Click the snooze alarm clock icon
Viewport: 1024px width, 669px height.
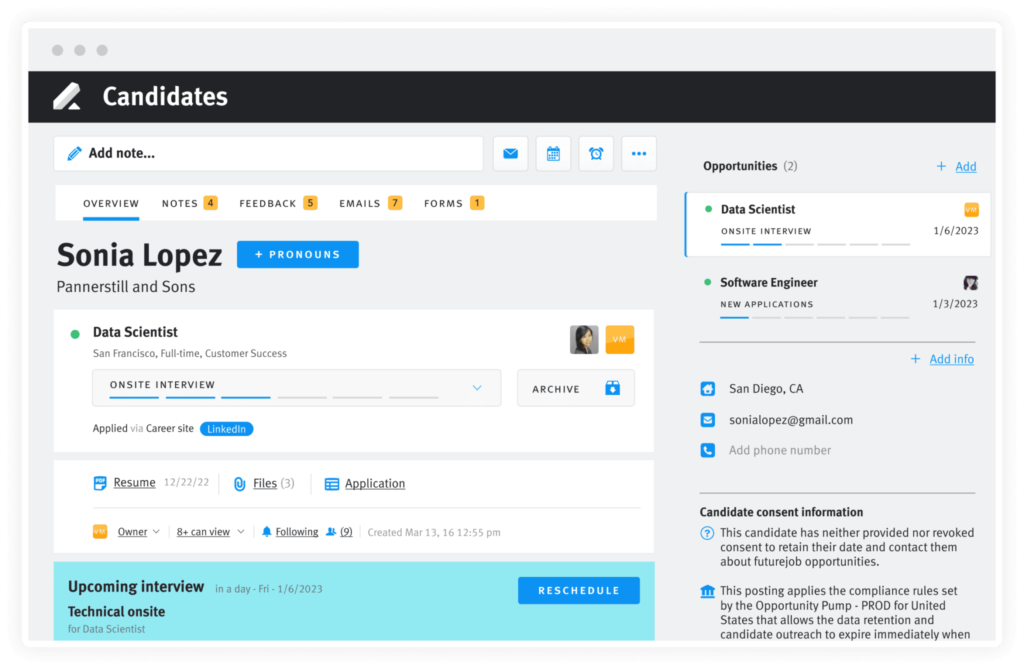(x=596, y=154)
